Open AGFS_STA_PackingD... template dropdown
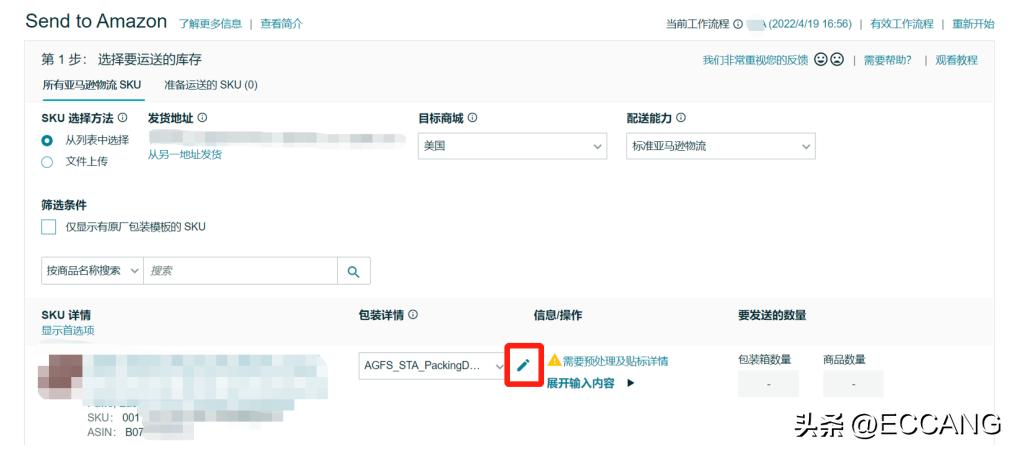1016x453 pixels. (432, 366)
